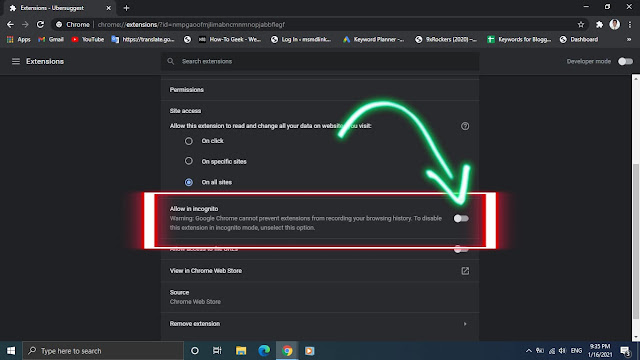
Task: Open the Chrome Web Store external link icon
Action: click(x=465, y=271)
